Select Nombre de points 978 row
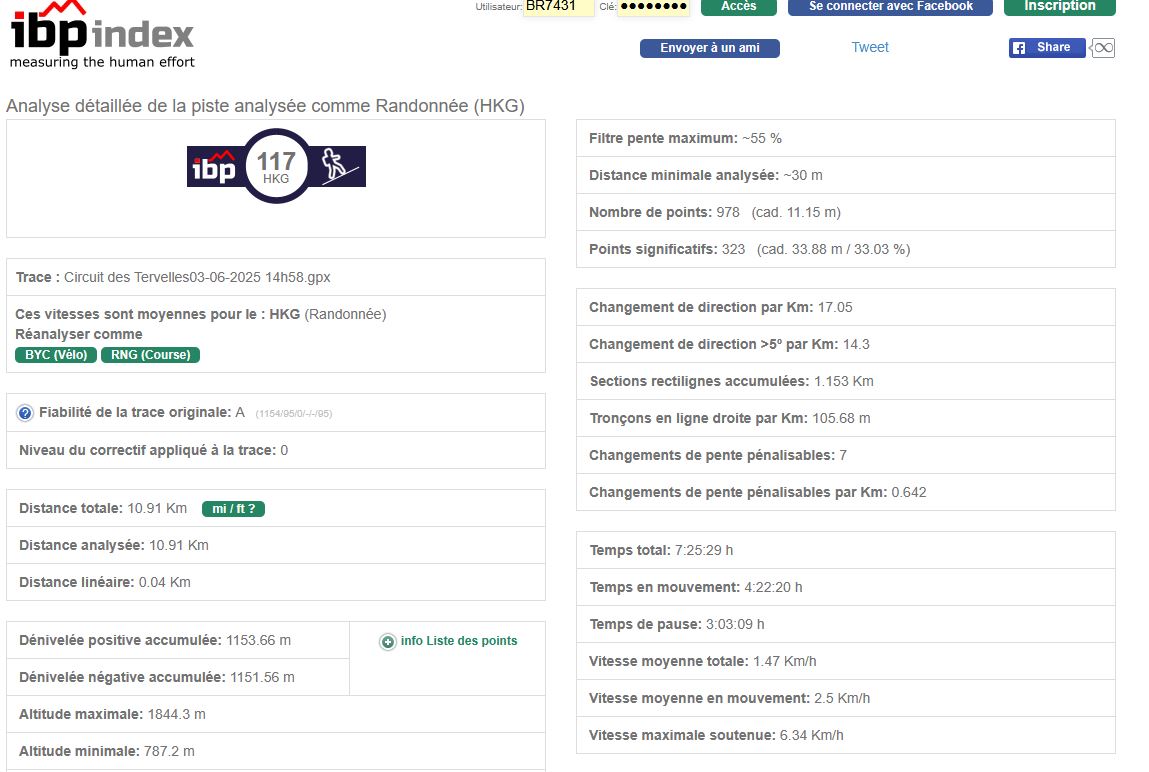The height and width of the screenshot is (772, 1149). pos(846,212)
